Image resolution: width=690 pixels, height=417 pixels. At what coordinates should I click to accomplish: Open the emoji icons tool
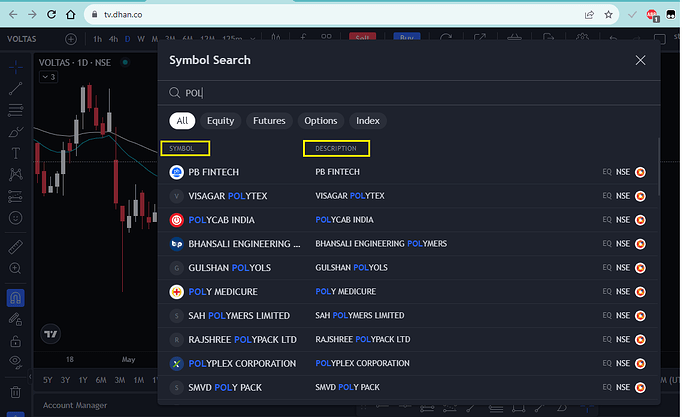15,218
